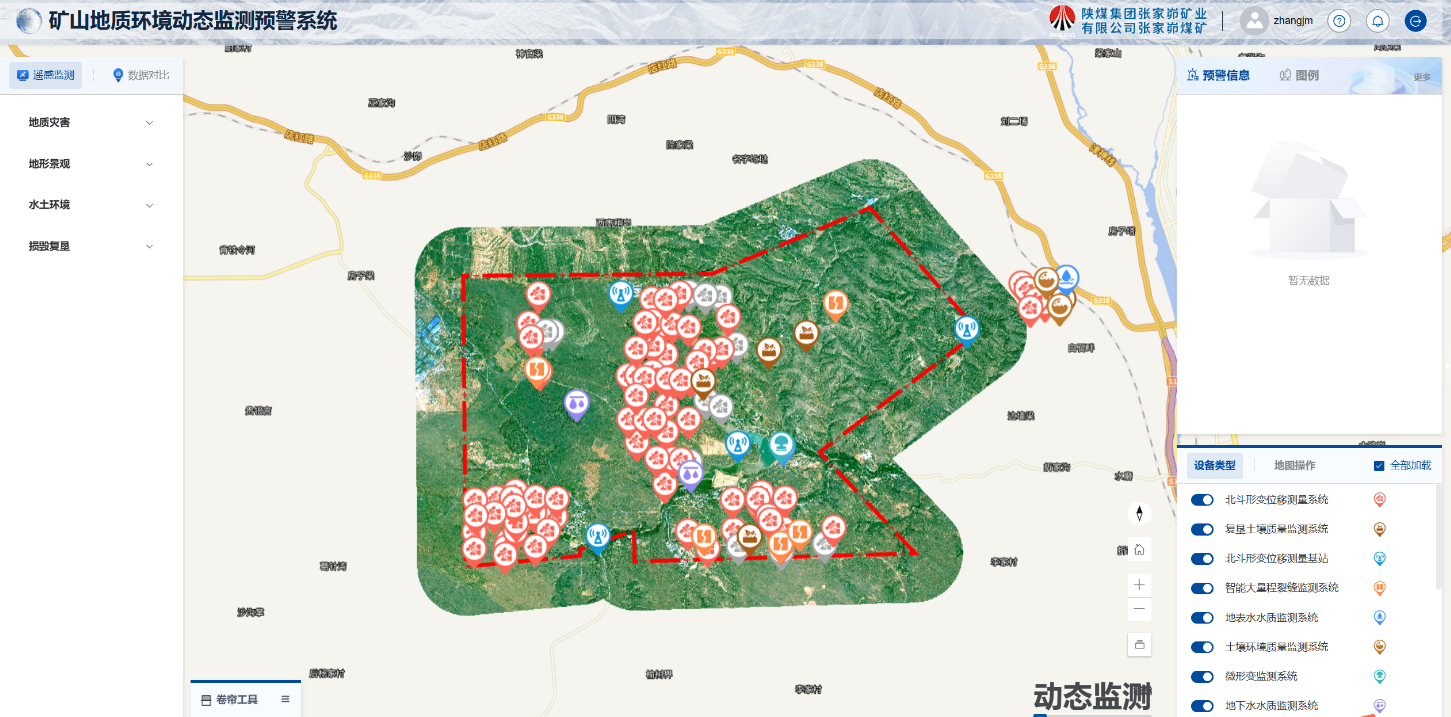Zoom in with the map plus button
1451x717 pixels.
point(1139,584)
